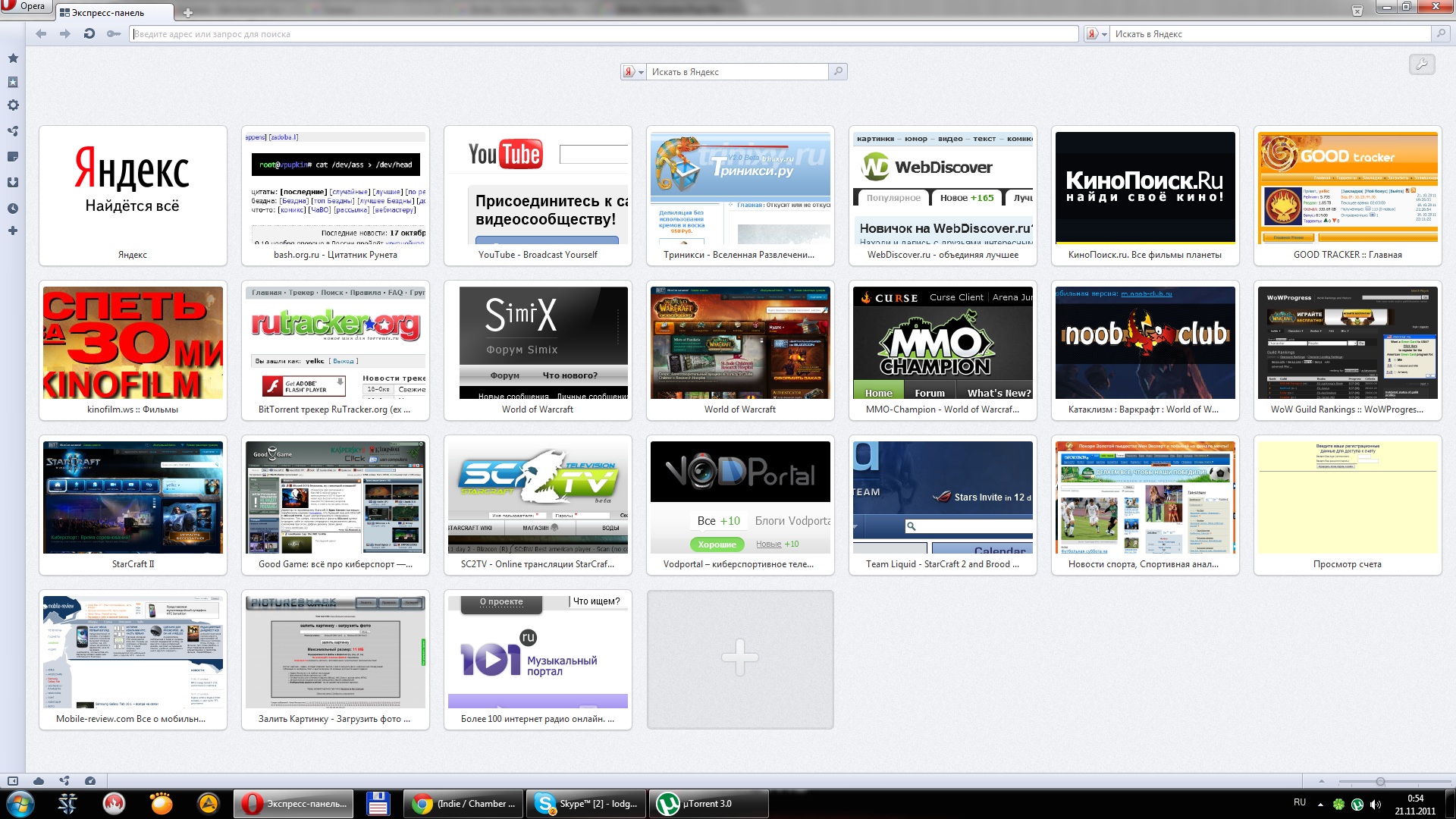
Task: Open the Mobile-review.com speed dial tile
Action: (133, 660)
